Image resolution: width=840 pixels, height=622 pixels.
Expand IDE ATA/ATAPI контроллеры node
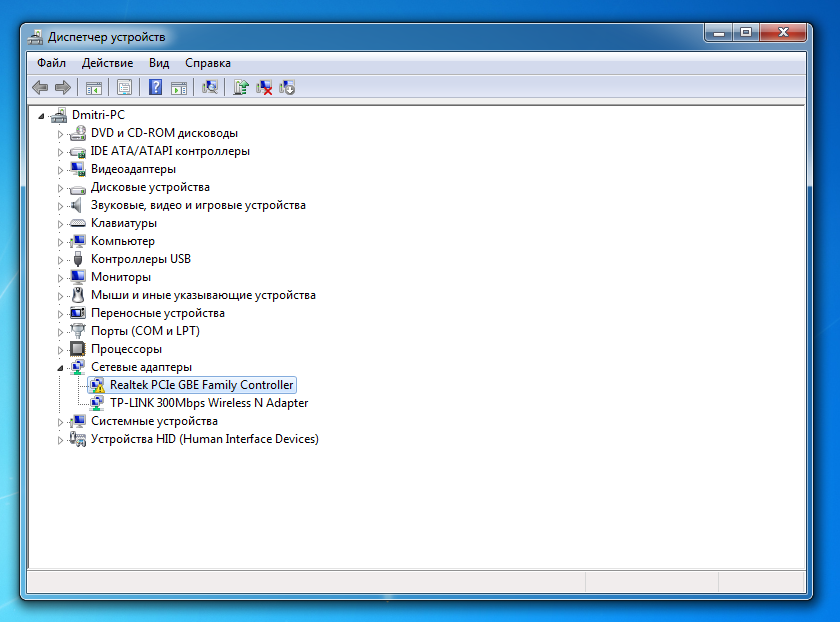pos(60,152)
